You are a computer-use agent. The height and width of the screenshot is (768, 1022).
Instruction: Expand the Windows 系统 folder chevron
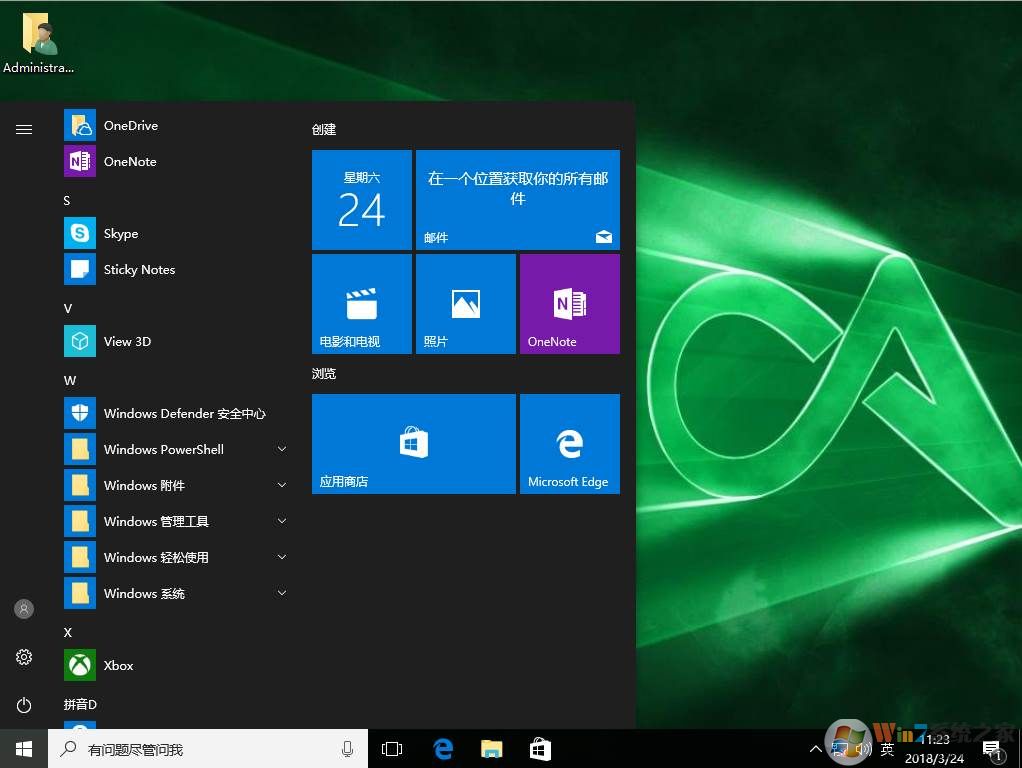click(282, 593)
